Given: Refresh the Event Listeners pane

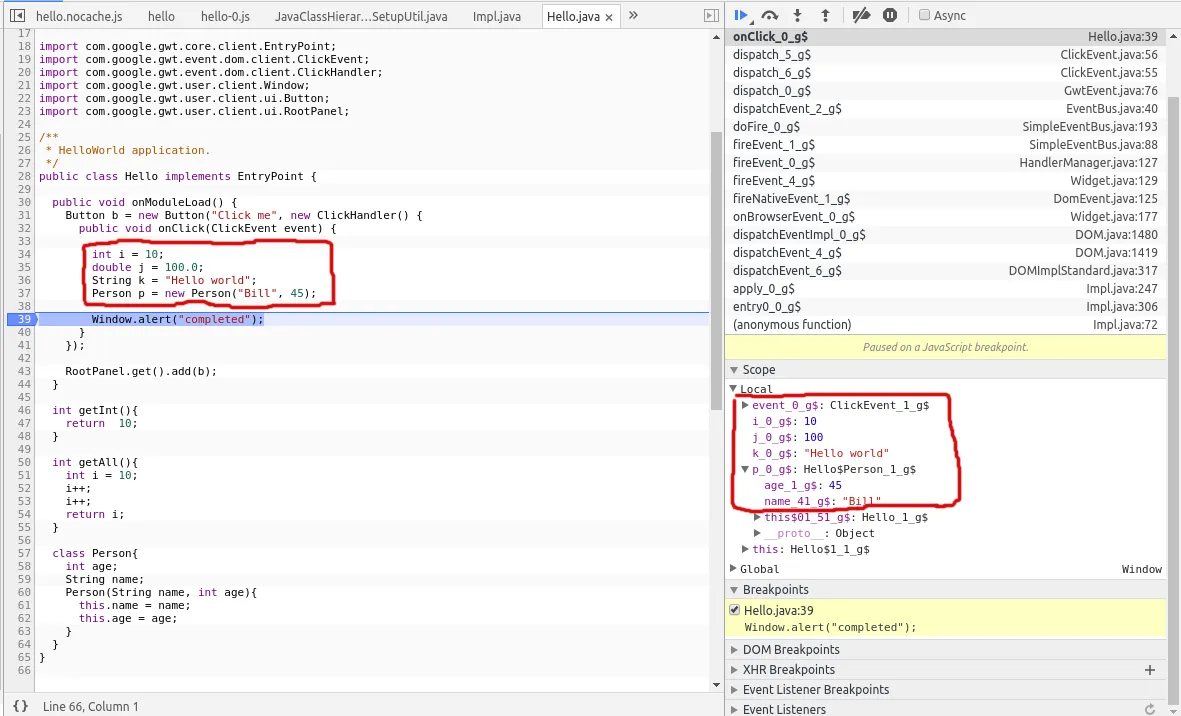Looking at the screenshot, I should tap(1149, 709).
